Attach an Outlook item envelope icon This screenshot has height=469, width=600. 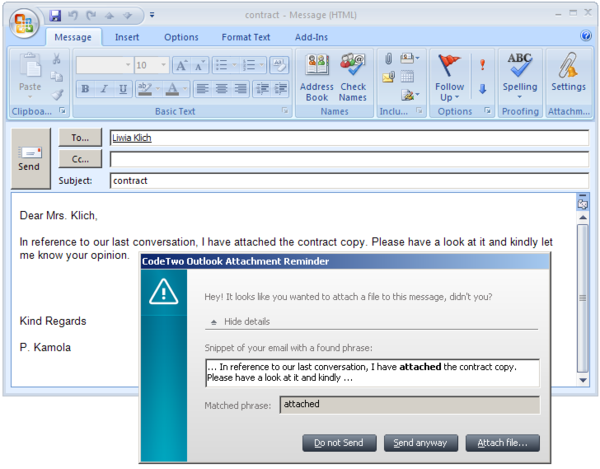point(388,77)
